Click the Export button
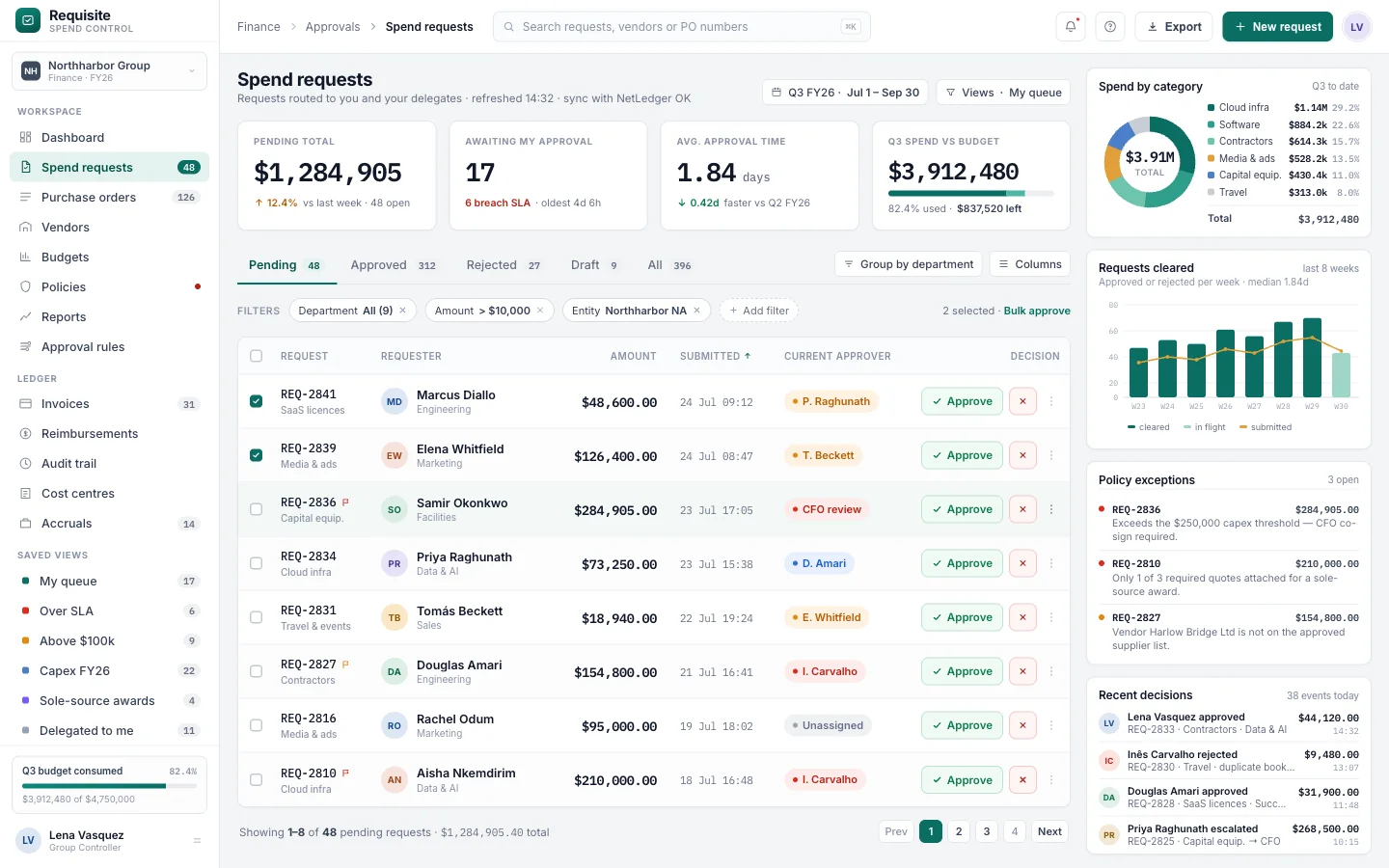The width and height of the screenshot is (1389, 868). (1174, 27)
